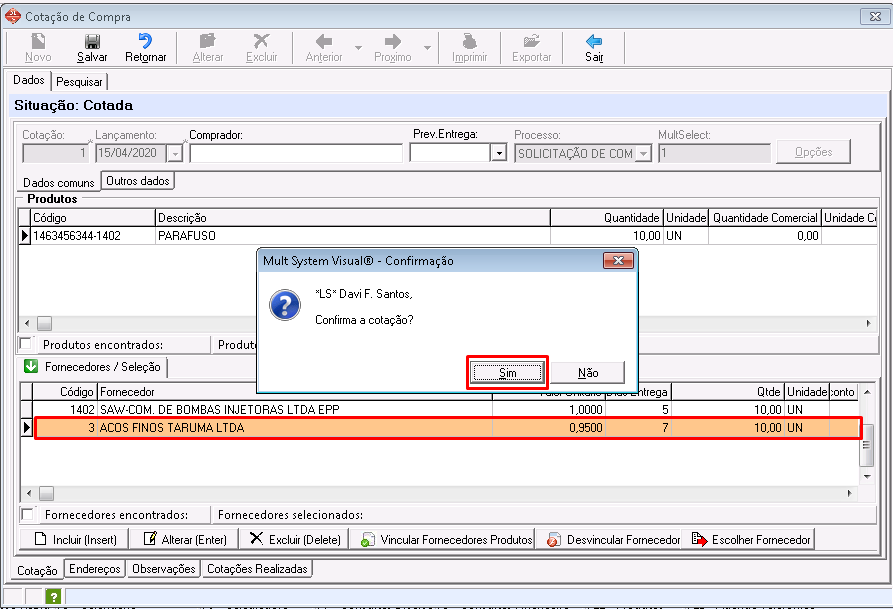
Task: Open the Lançamento date dropdown
Action: 175,153
